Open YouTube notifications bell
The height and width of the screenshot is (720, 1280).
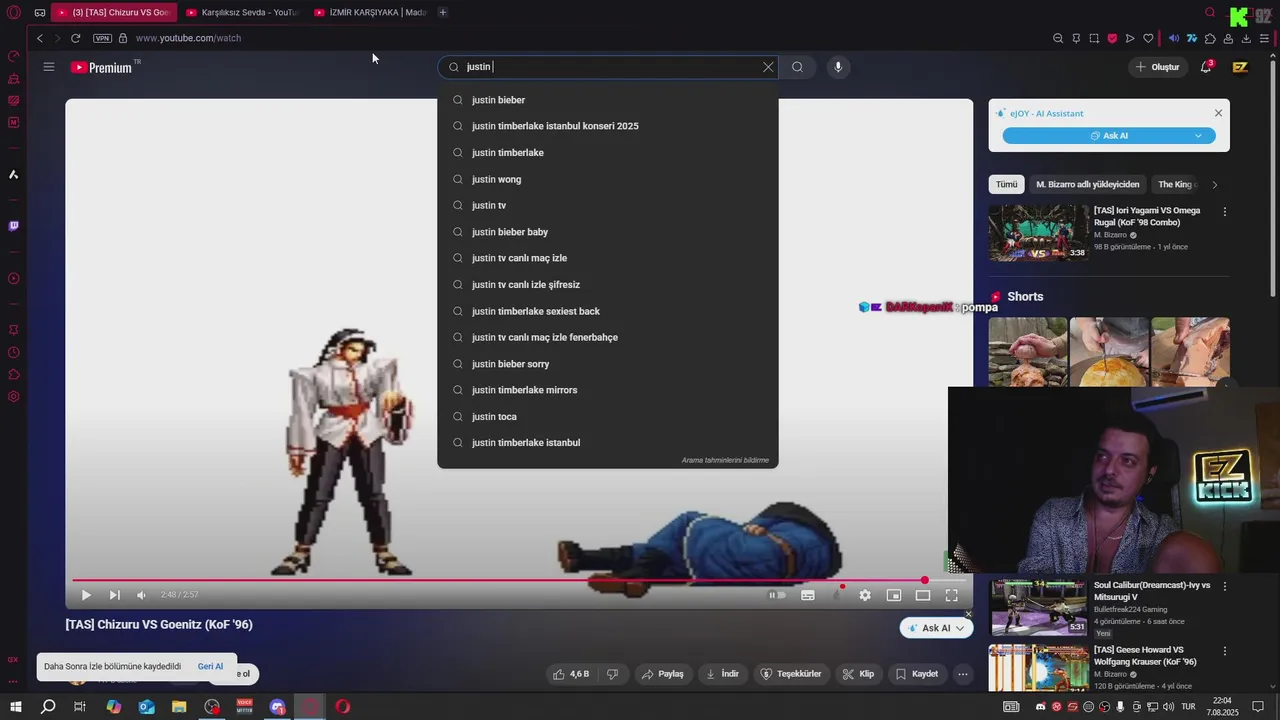1206,67
